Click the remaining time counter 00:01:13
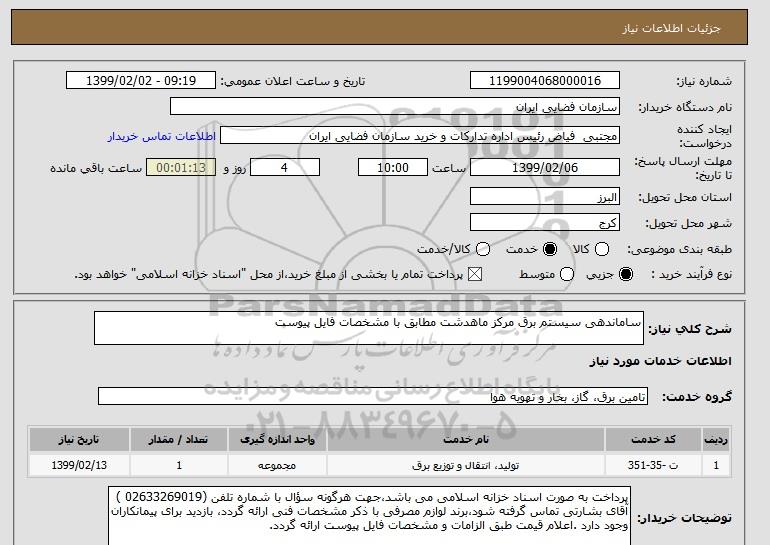 click(181, 167)
